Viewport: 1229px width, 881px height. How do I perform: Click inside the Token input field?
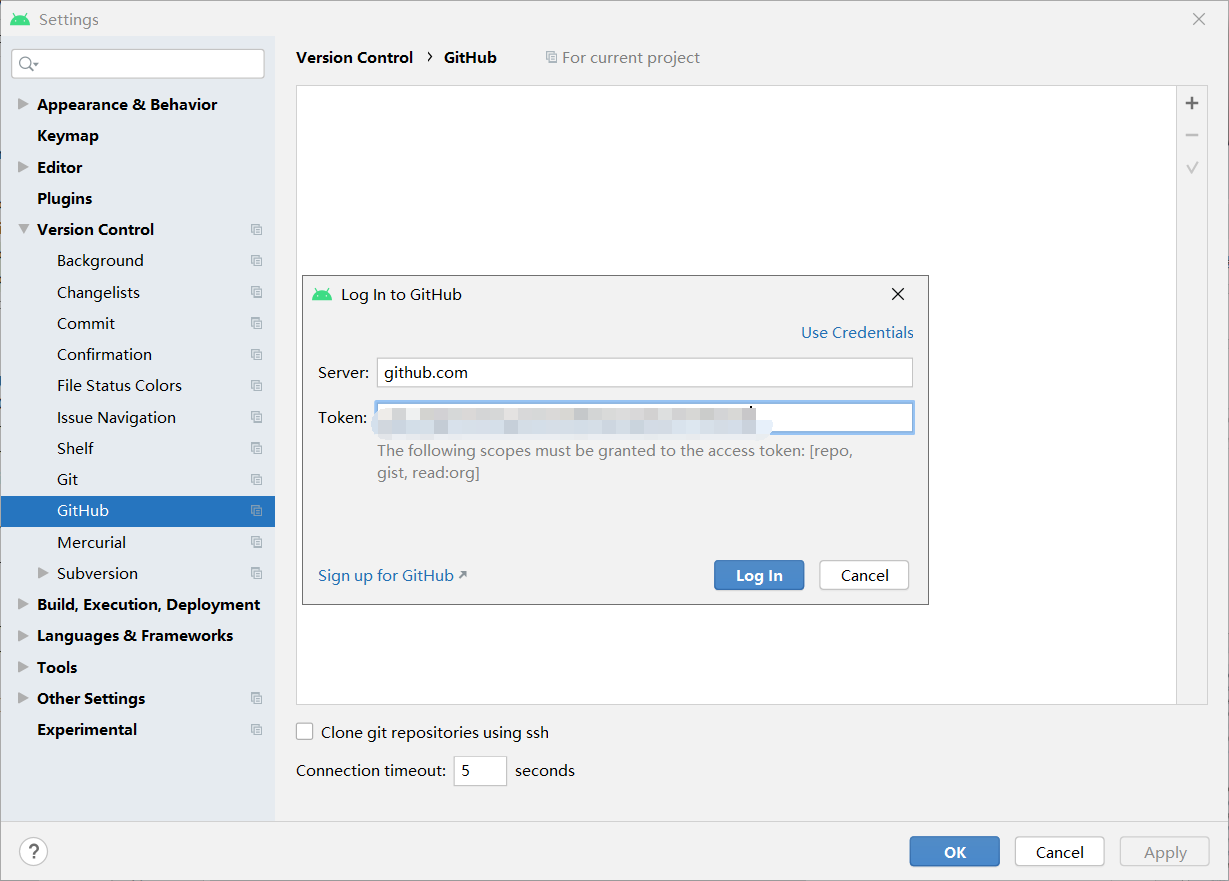(x=644, y=417)
